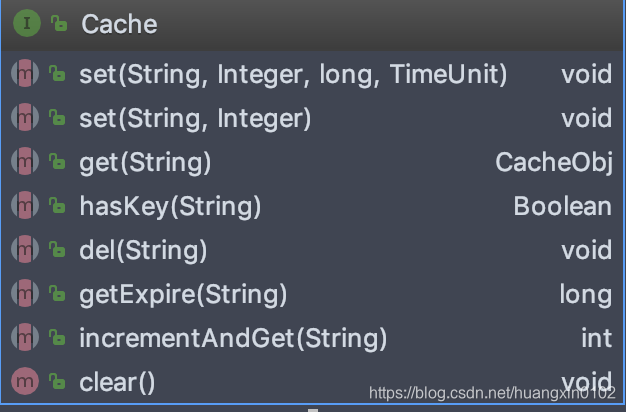
Task: Select the set(String, Integer) method
Action: (x=313, y=118)
